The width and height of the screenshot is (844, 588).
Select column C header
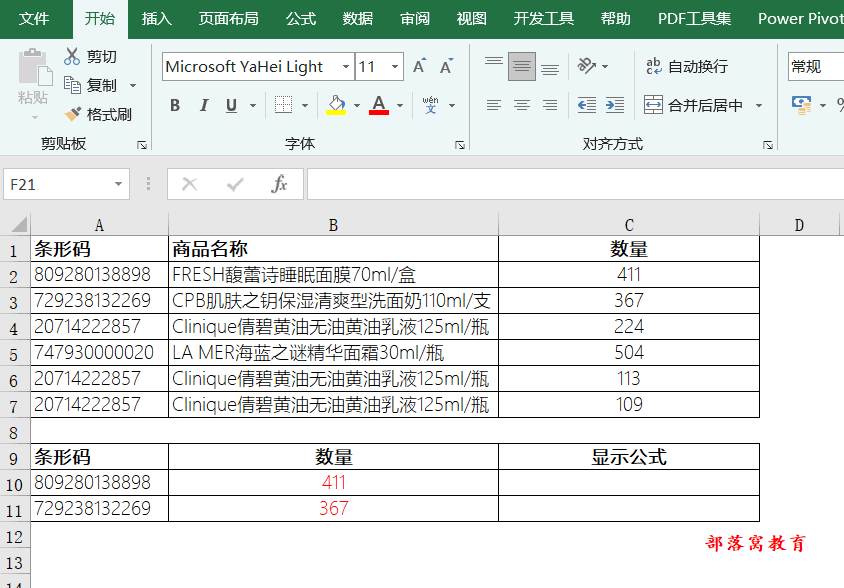point(629,225)
